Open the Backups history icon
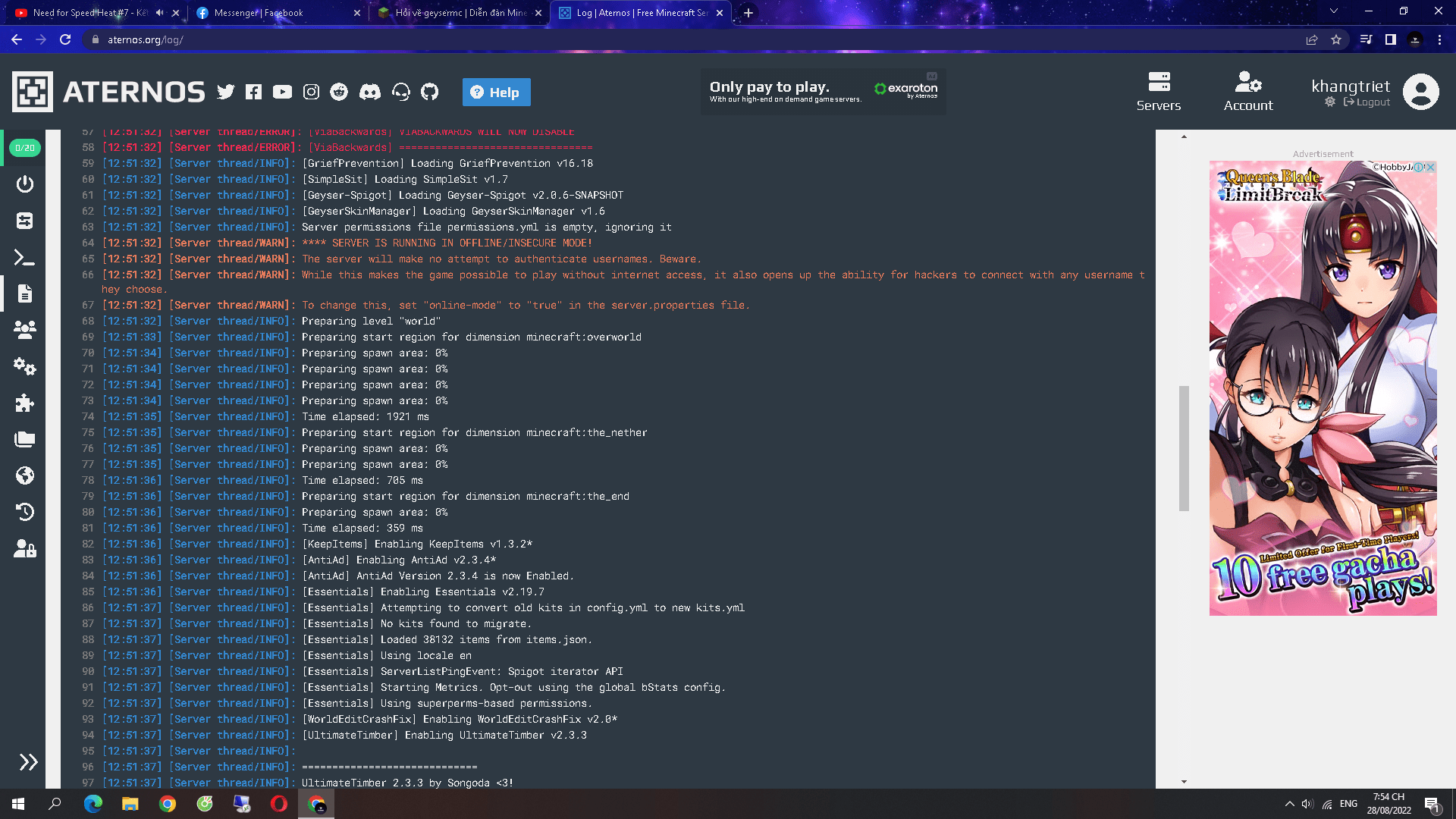1456x819 pixels. pos(24,512)
